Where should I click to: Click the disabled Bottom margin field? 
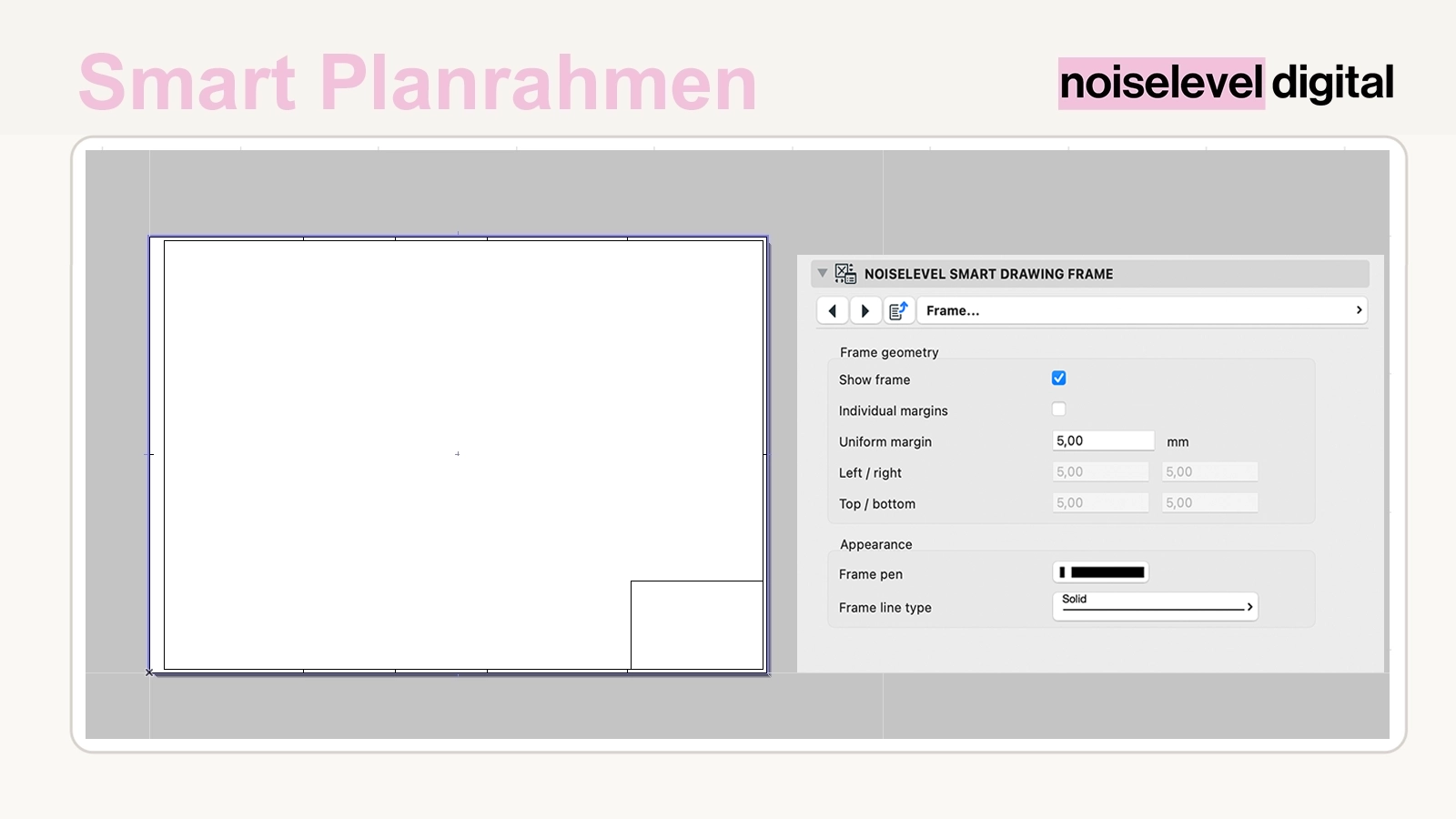click(1209, 502)
